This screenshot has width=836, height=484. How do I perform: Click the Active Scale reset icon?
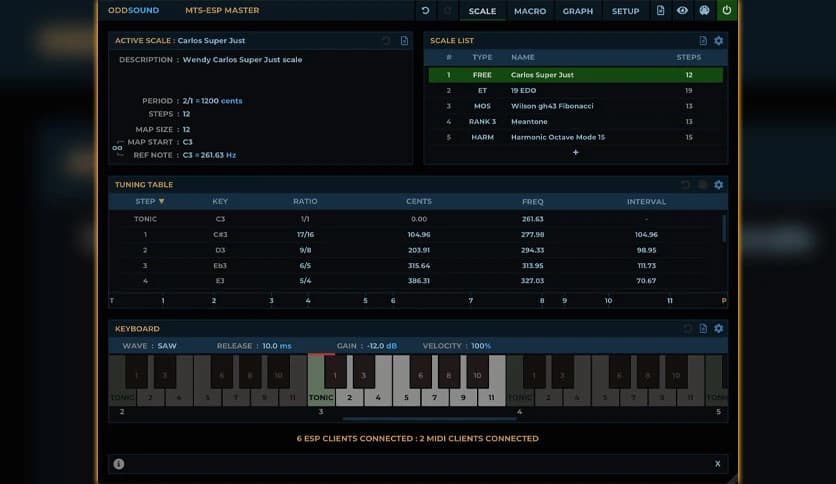[386, 41]
